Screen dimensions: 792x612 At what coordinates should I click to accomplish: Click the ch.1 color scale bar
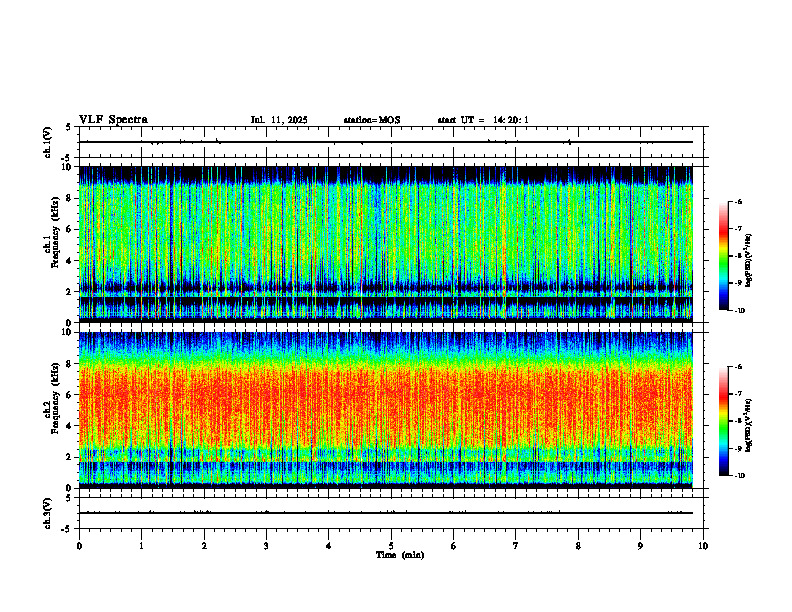(x=723, y=256)
